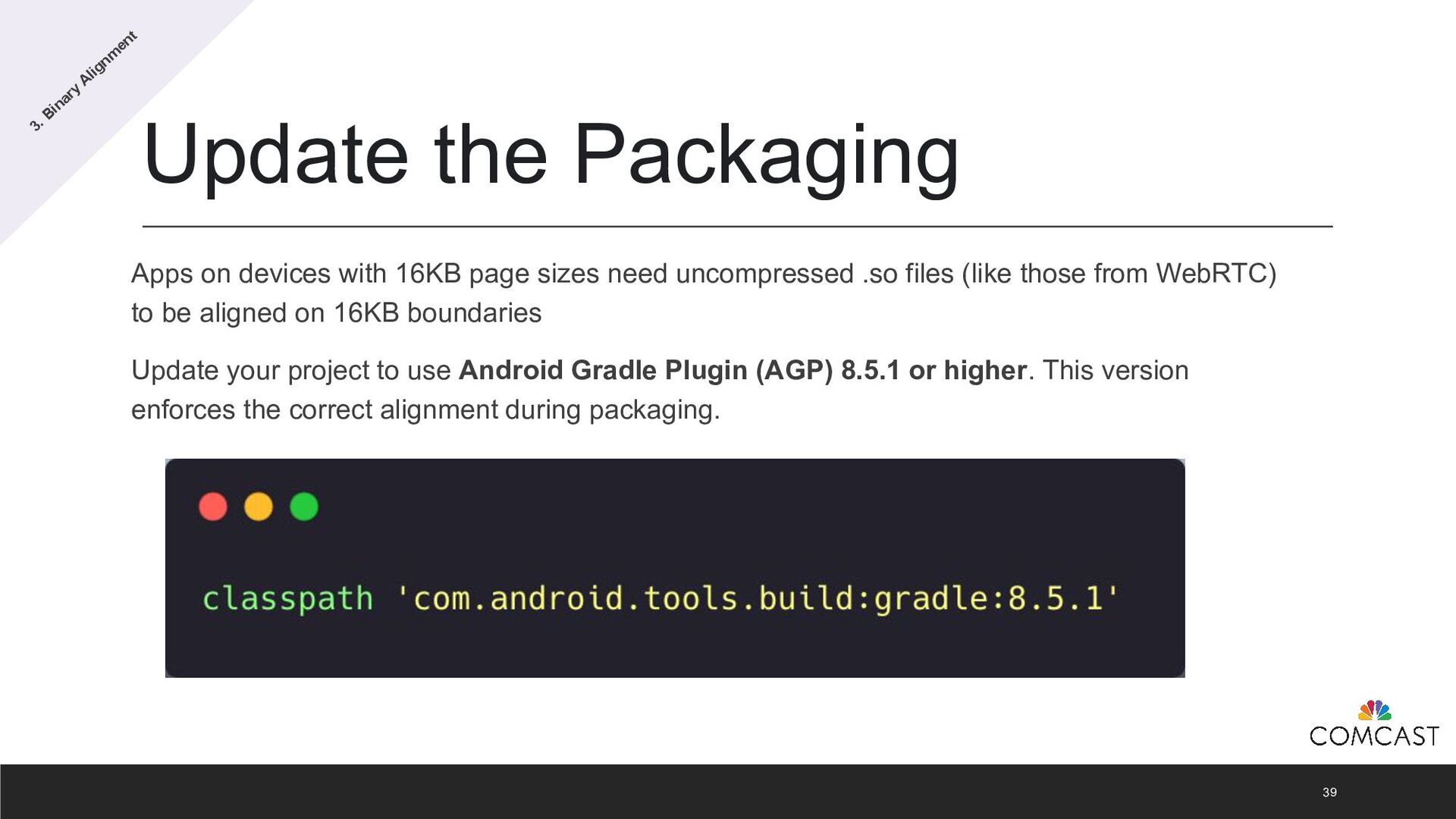Click the horizontal divider under the title

coord(737,226)
